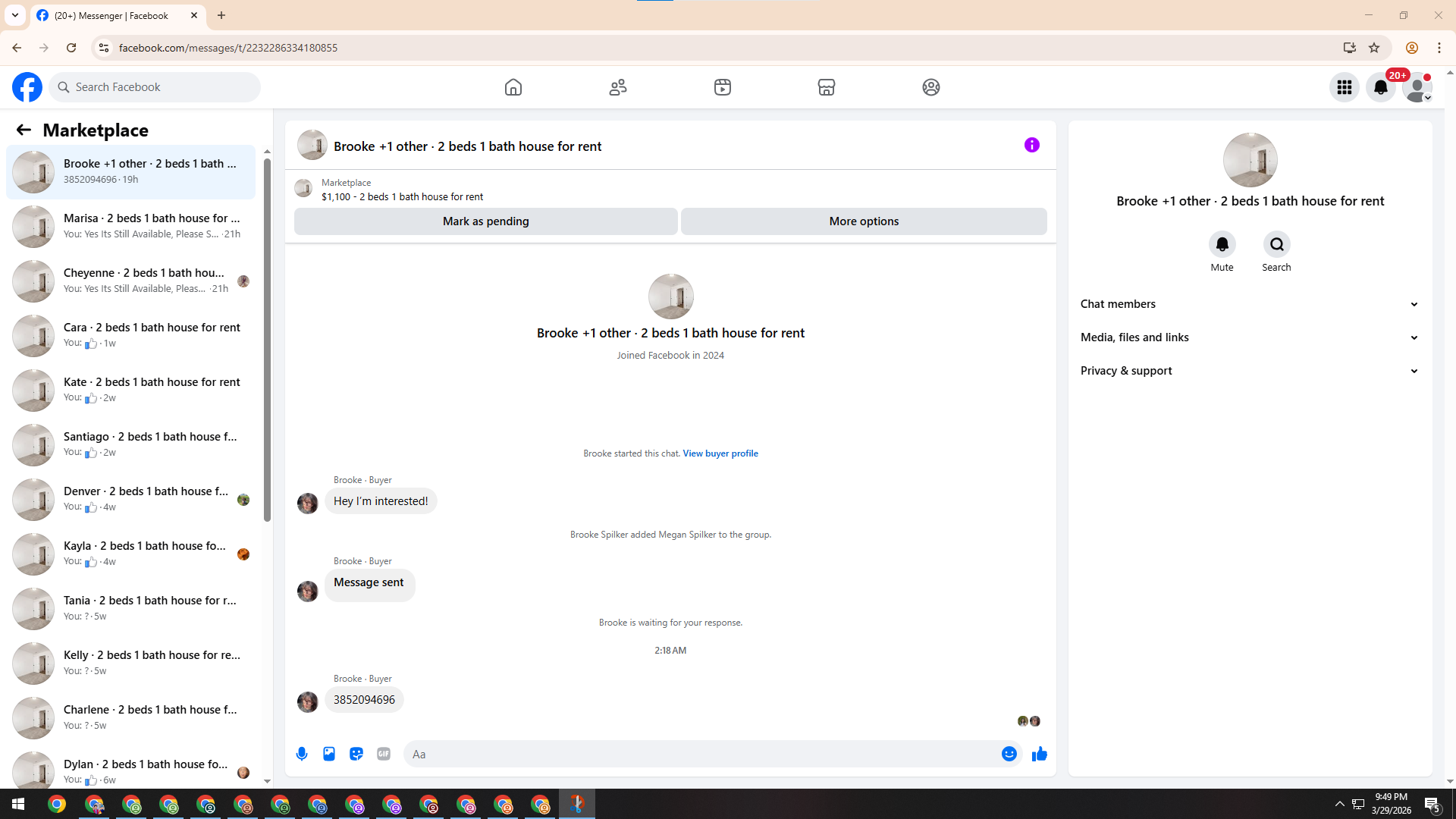Open the View buyer profile link
The width and height of the screenshot is (1456, 819).
pos(720,453)
